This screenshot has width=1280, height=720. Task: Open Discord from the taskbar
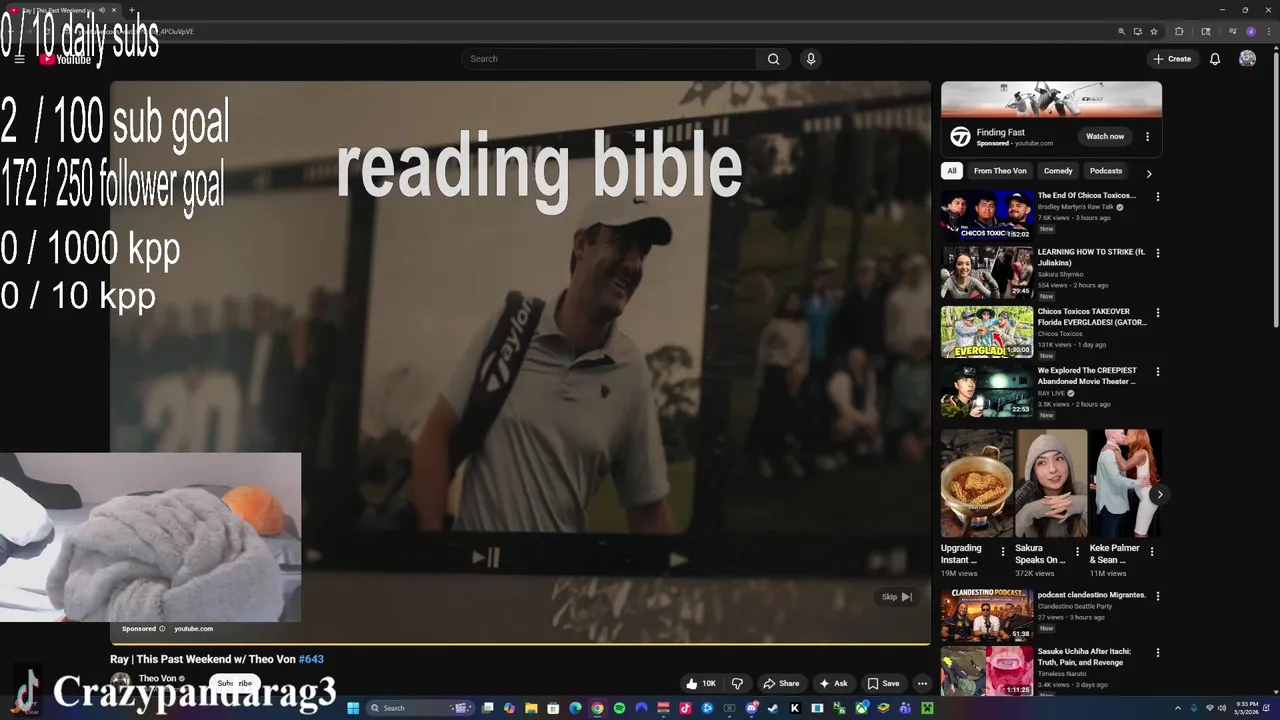tap(752, 708)
